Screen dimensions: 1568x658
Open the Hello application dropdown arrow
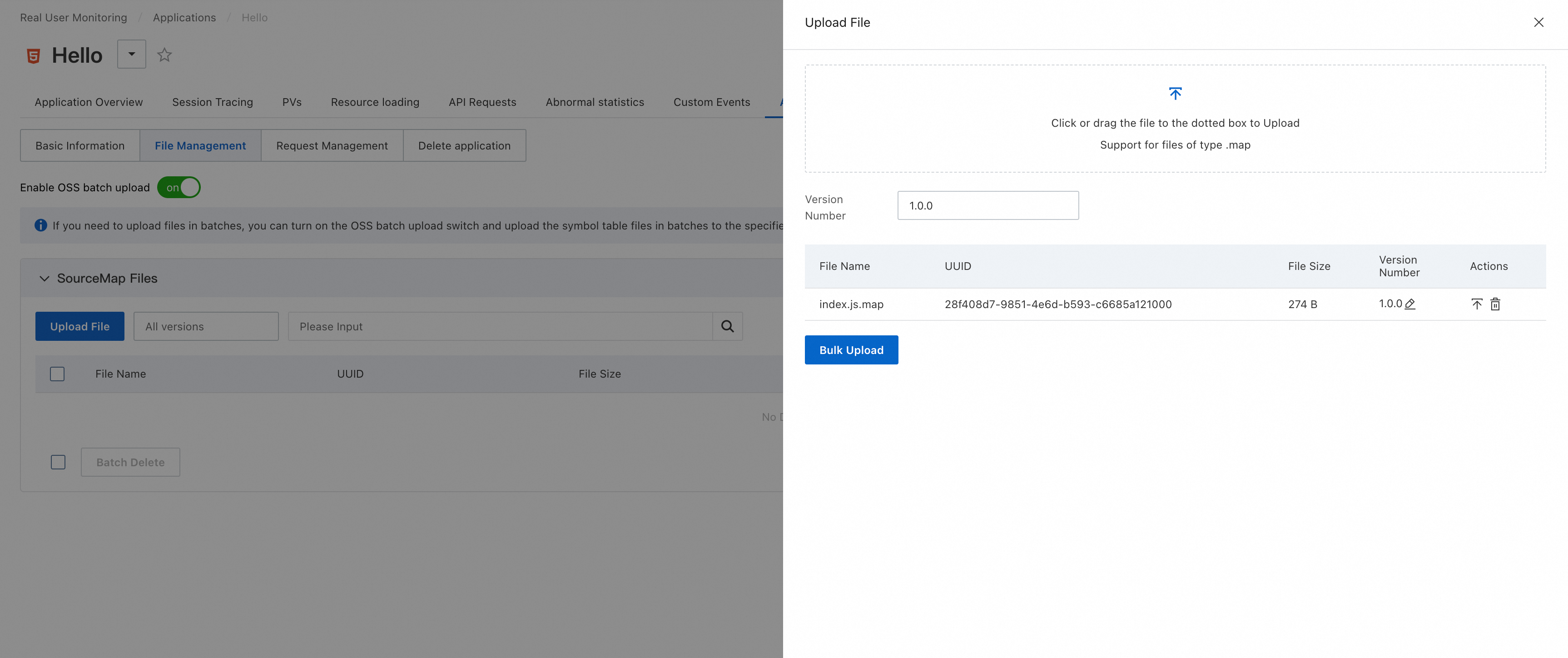131,54
